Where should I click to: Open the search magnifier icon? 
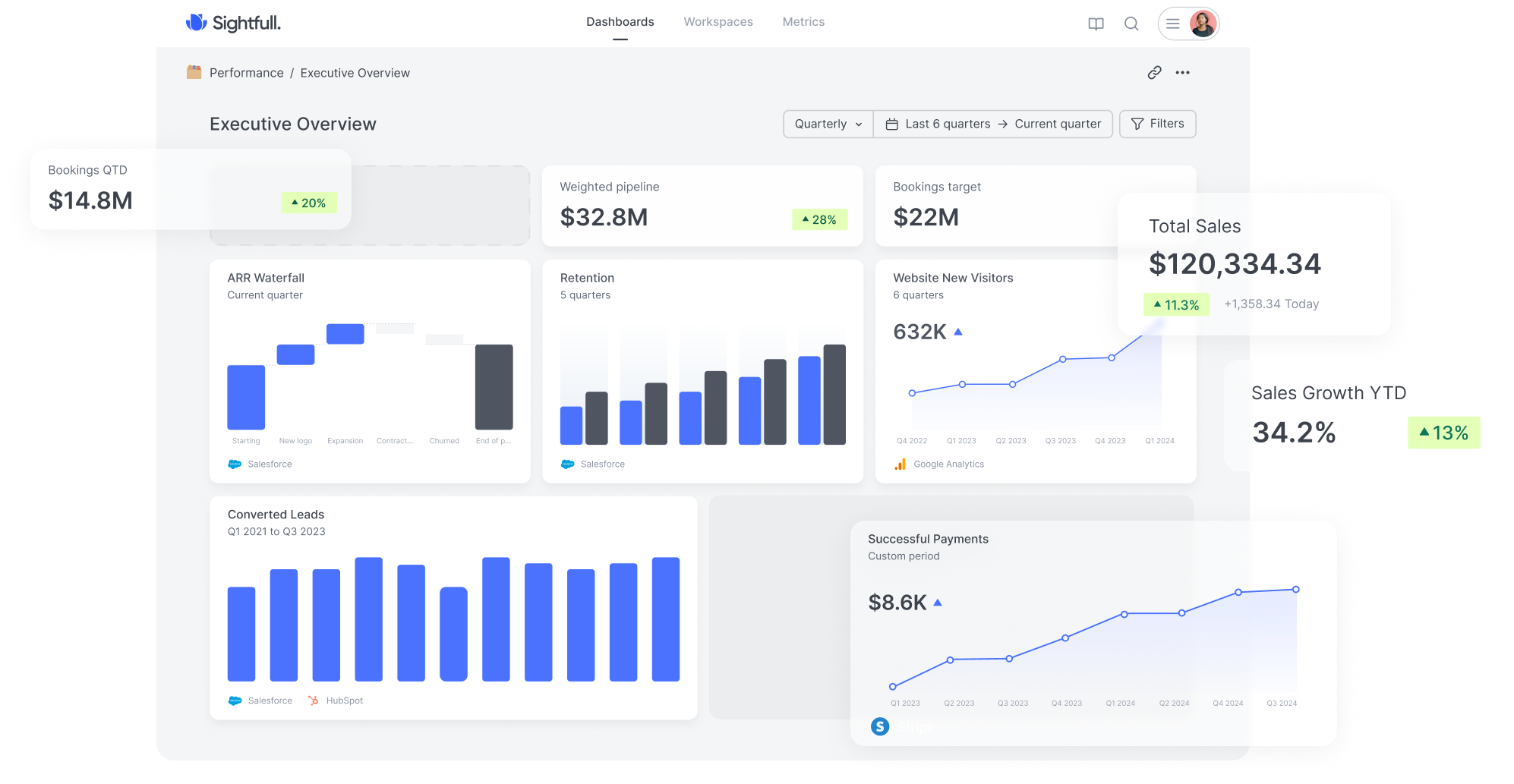click(1131, 24)
